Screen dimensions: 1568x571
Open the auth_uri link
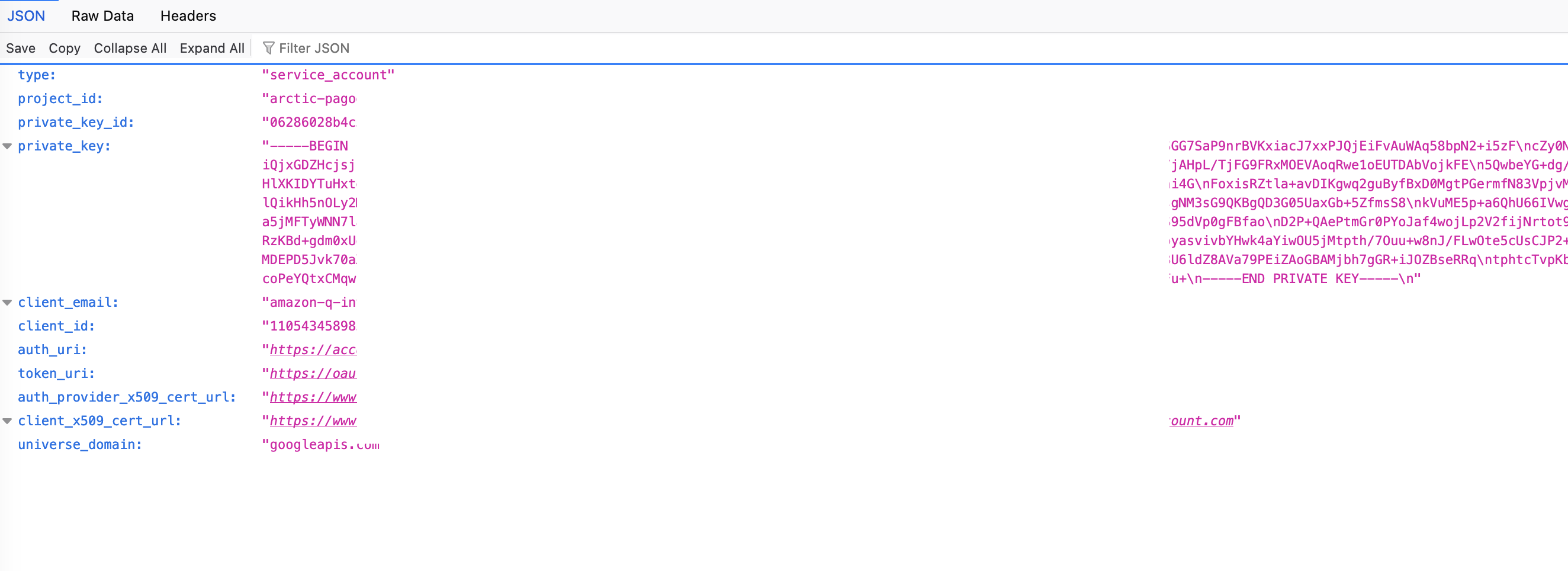pos(313,350)
